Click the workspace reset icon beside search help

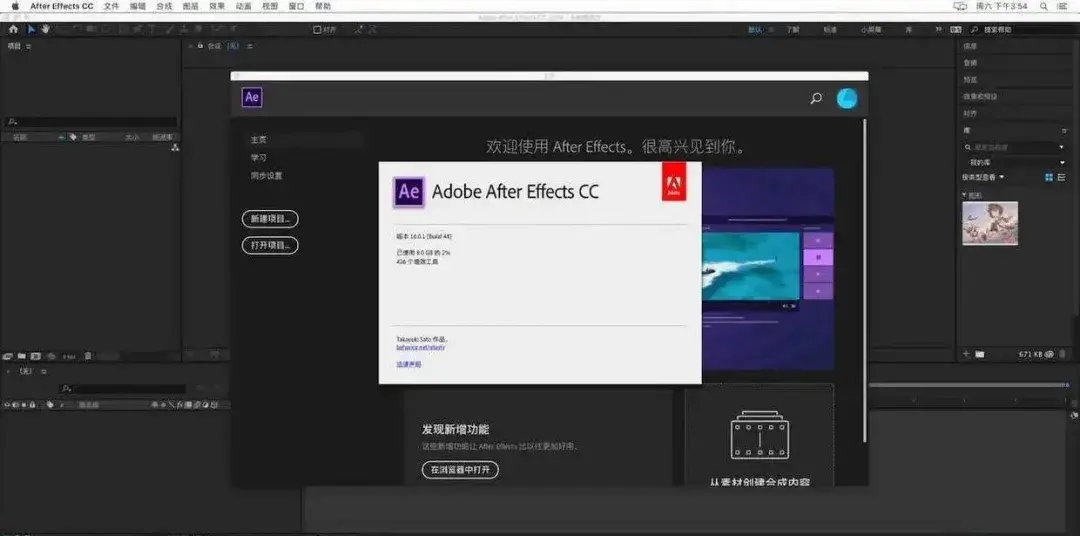click(x=955, y=30)
